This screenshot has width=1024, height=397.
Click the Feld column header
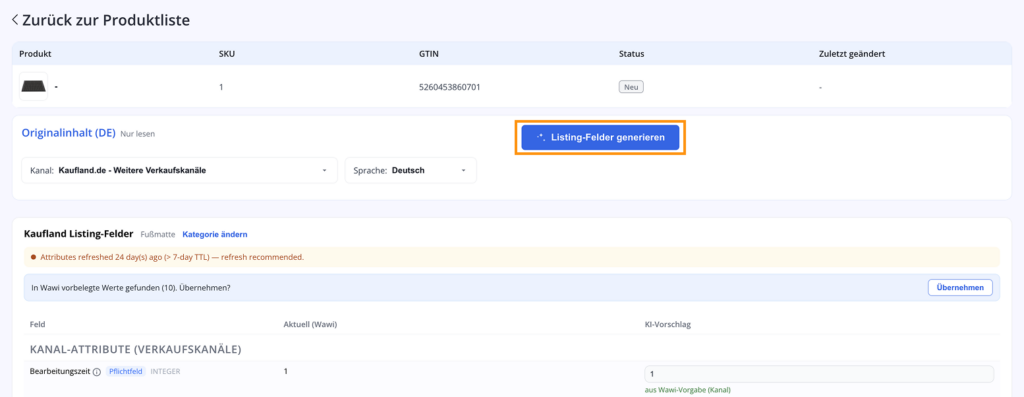point(38,324)
